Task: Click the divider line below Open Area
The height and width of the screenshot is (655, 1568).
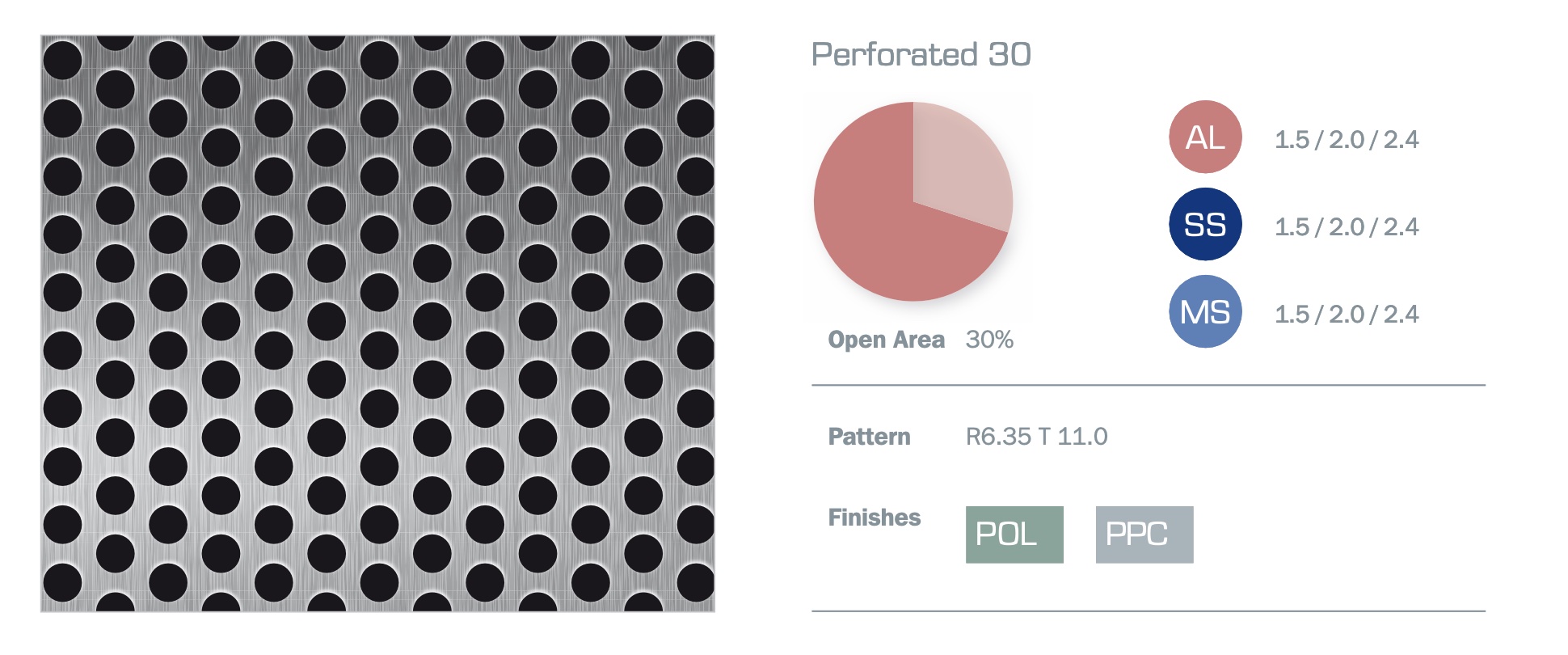Action: [1149, 385]
